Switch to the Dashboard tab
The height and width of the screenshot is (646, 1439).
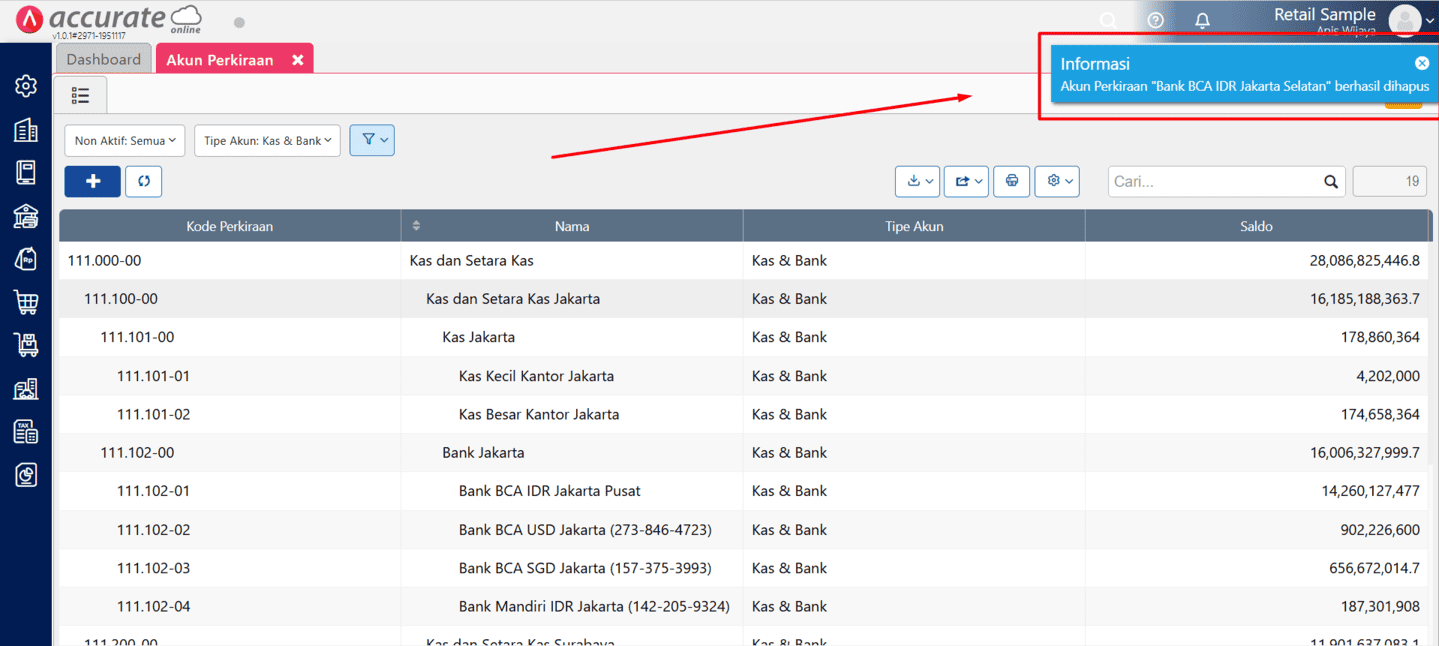point(104,59)
